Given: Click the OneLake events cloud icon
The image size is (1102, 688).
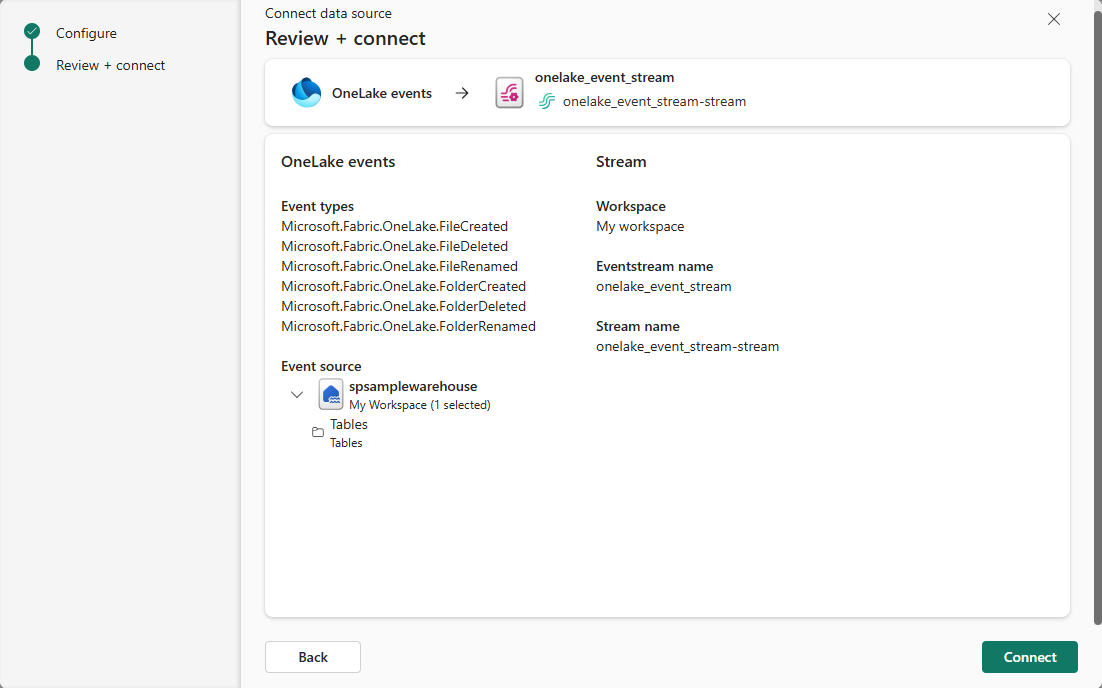Looking at the screenshot, I should click(306, 93).
